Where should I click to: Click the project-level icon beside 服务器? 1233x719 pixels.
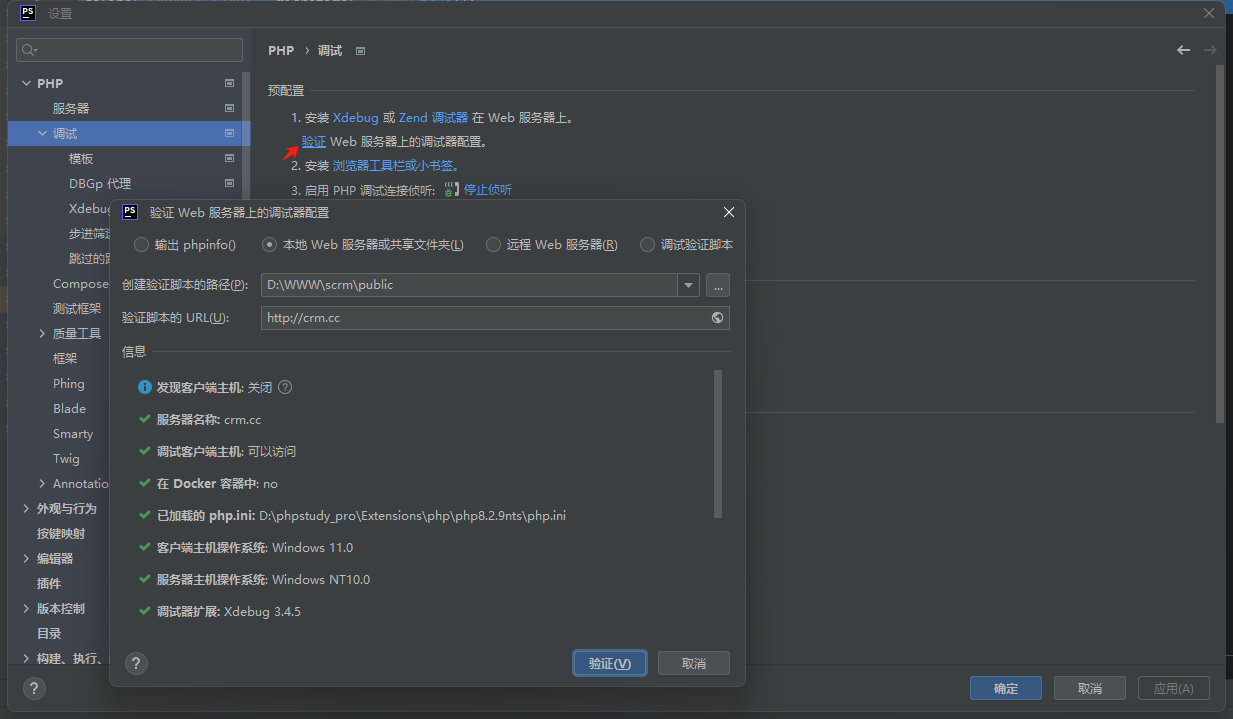click(229, 108)
